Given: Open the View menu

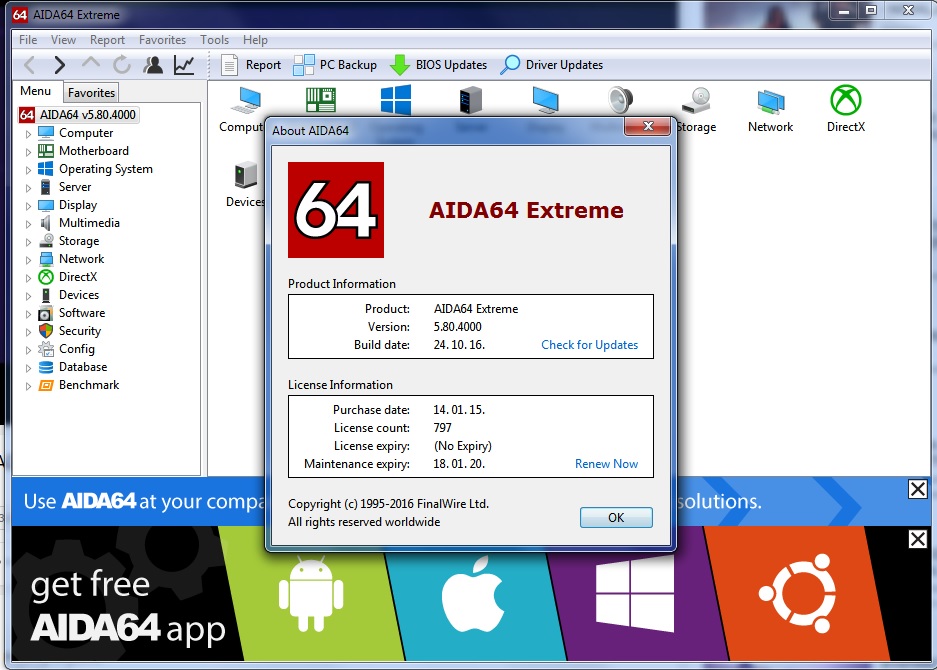Looking at the screenshot, I should [63, 39].
